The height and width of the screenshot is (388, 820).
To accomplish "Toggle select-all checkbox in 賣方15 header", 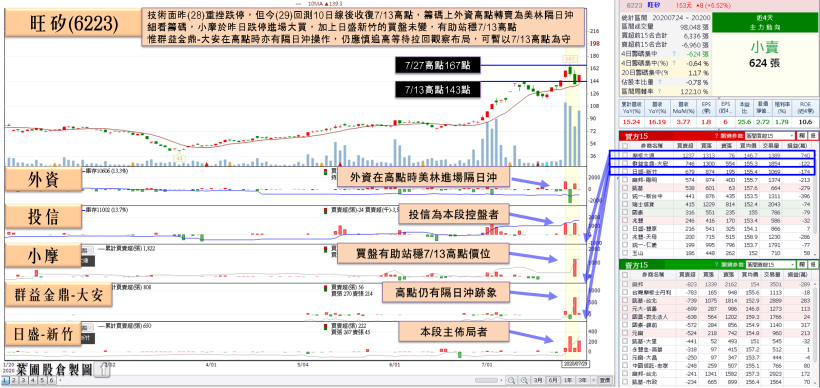I will 625,275.
